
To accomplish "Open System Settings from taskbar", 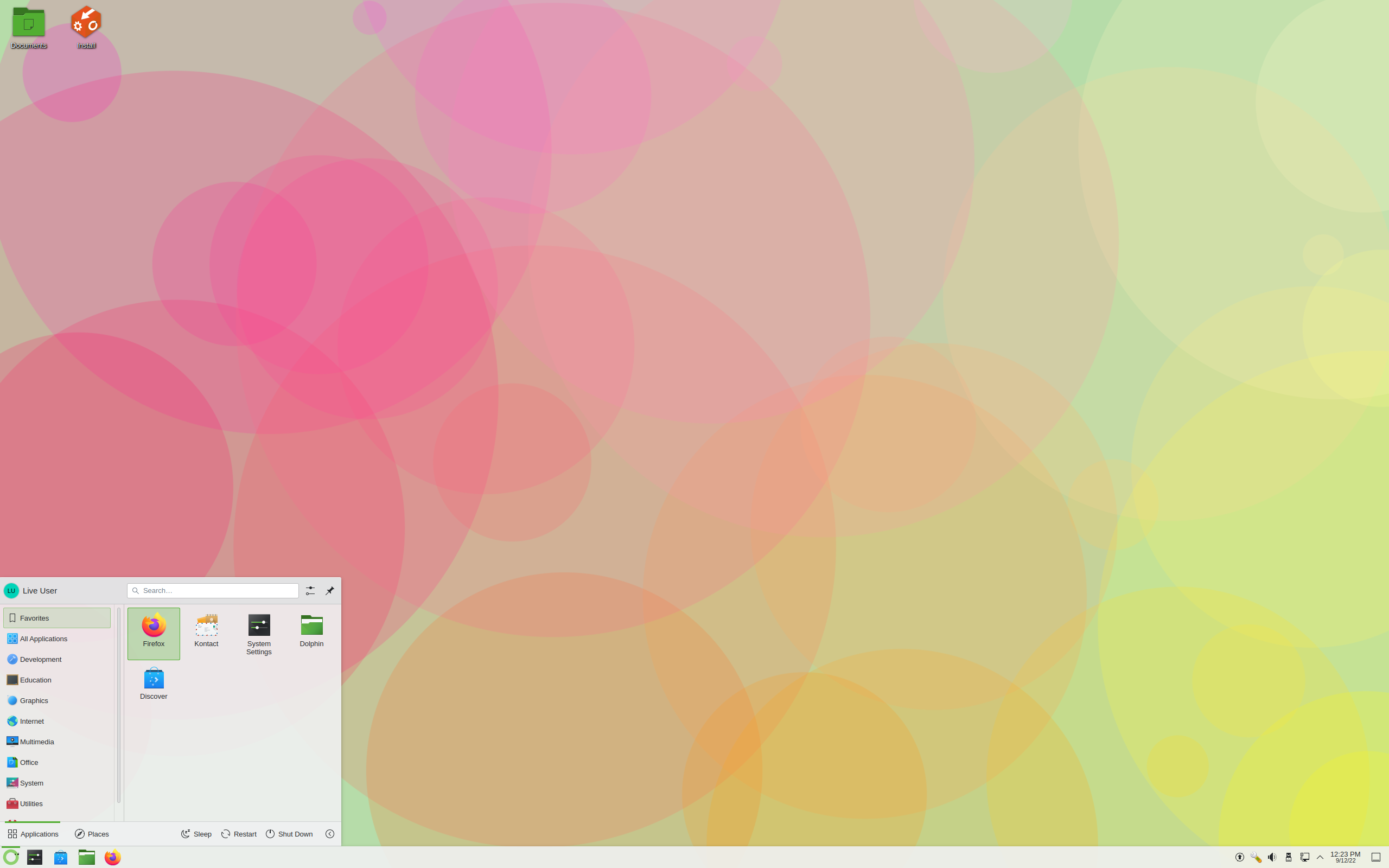I will pos(34,858).
